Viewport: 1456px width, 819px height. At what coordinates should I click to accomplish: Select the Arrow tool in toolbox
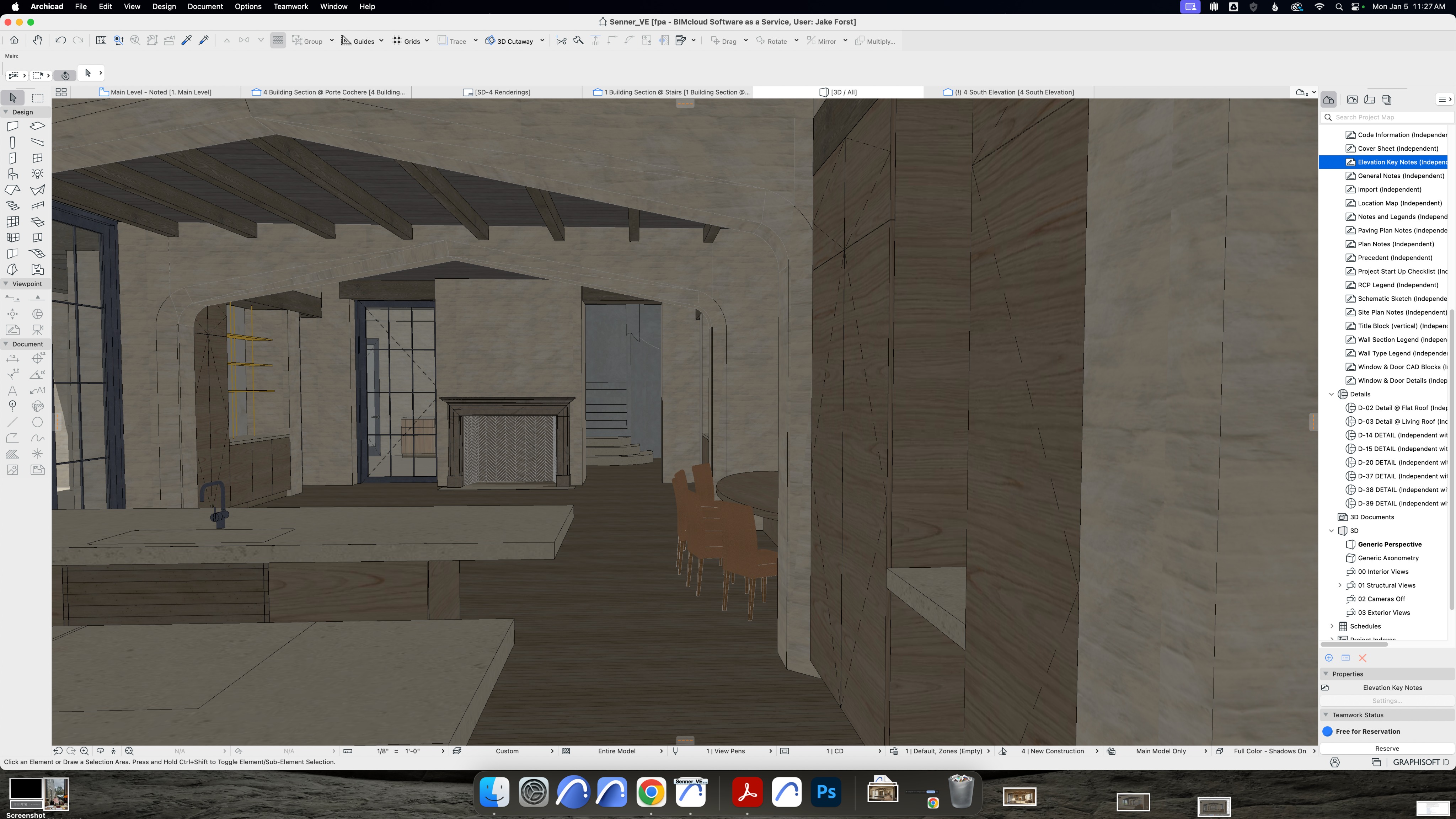[13, 98]
